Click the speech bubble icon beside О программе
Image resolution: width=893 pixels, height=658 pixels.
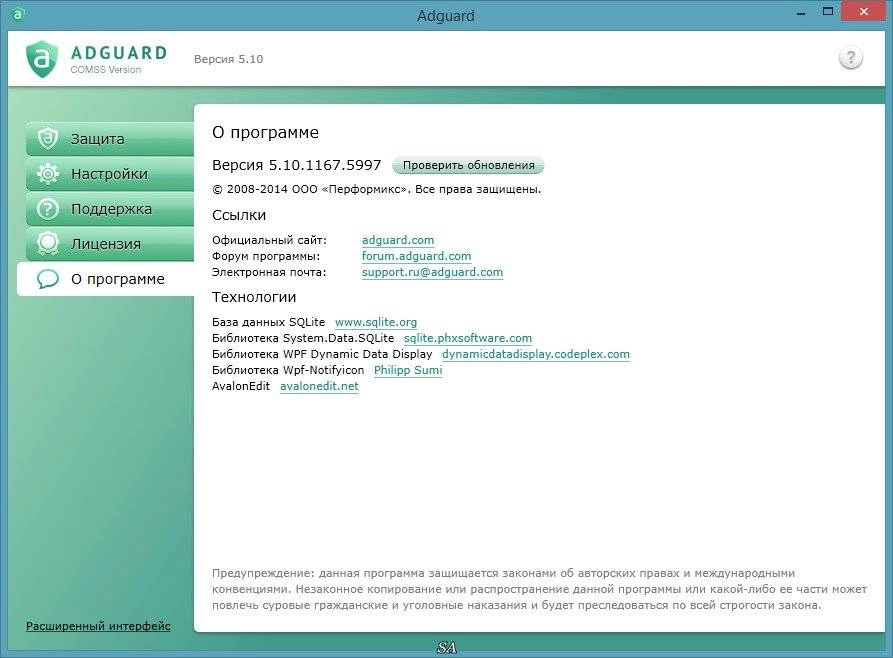tap(48, 279)
